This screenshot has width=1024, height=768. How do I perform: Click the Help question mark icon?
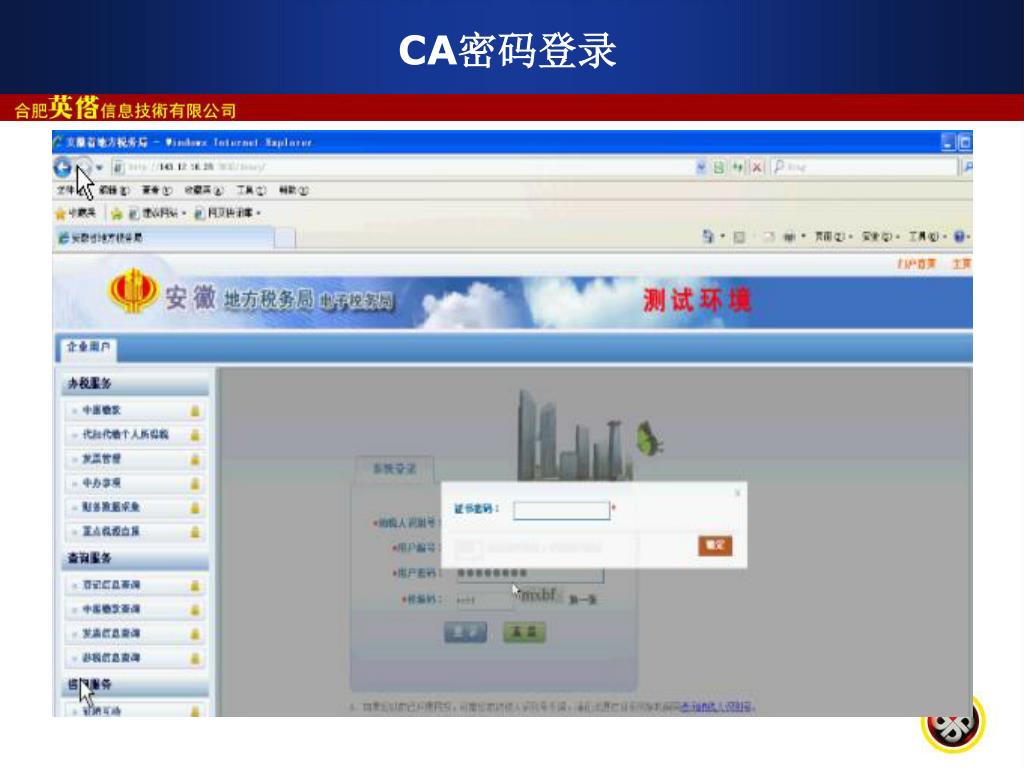click(959, 237)
